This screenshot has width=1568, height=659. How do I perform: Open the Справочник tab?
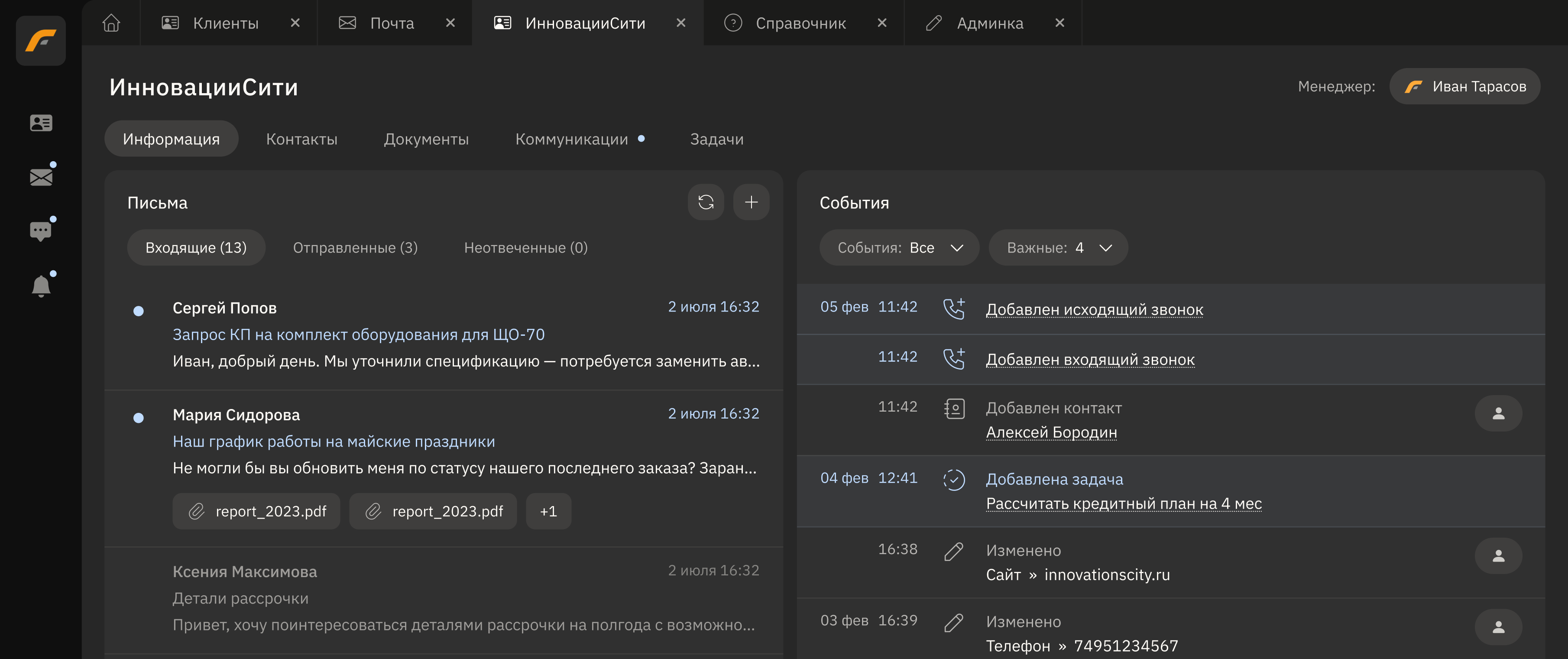tap(800, 23)
